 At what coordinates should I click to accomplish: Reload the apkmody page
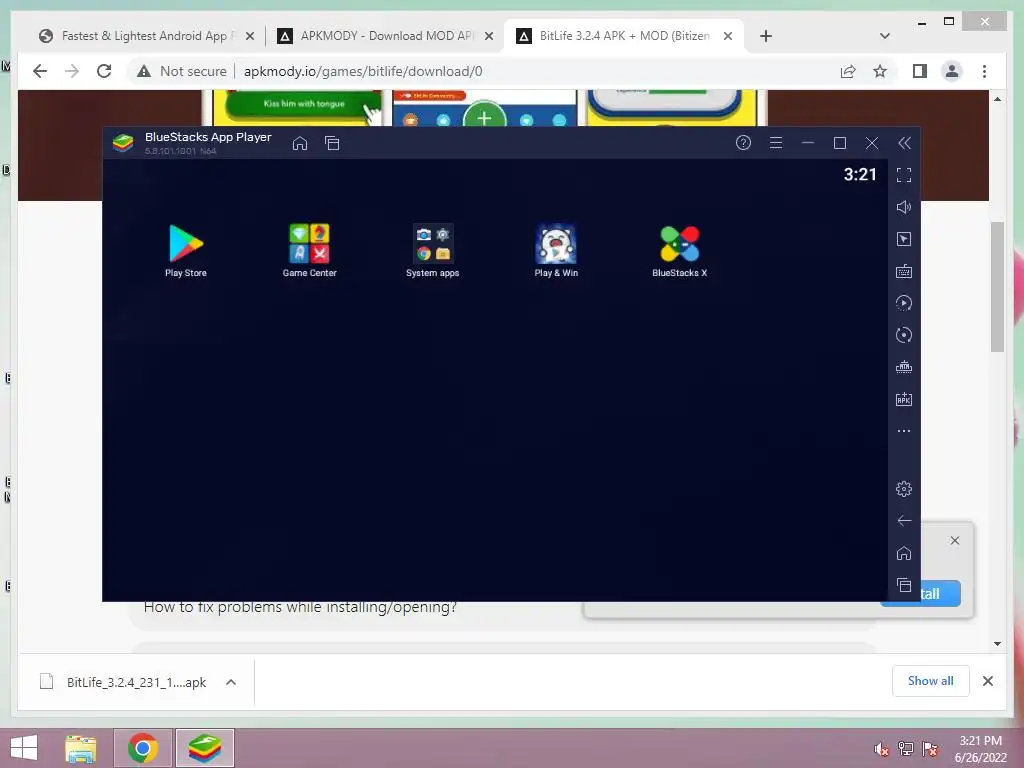tap(104, 71)
